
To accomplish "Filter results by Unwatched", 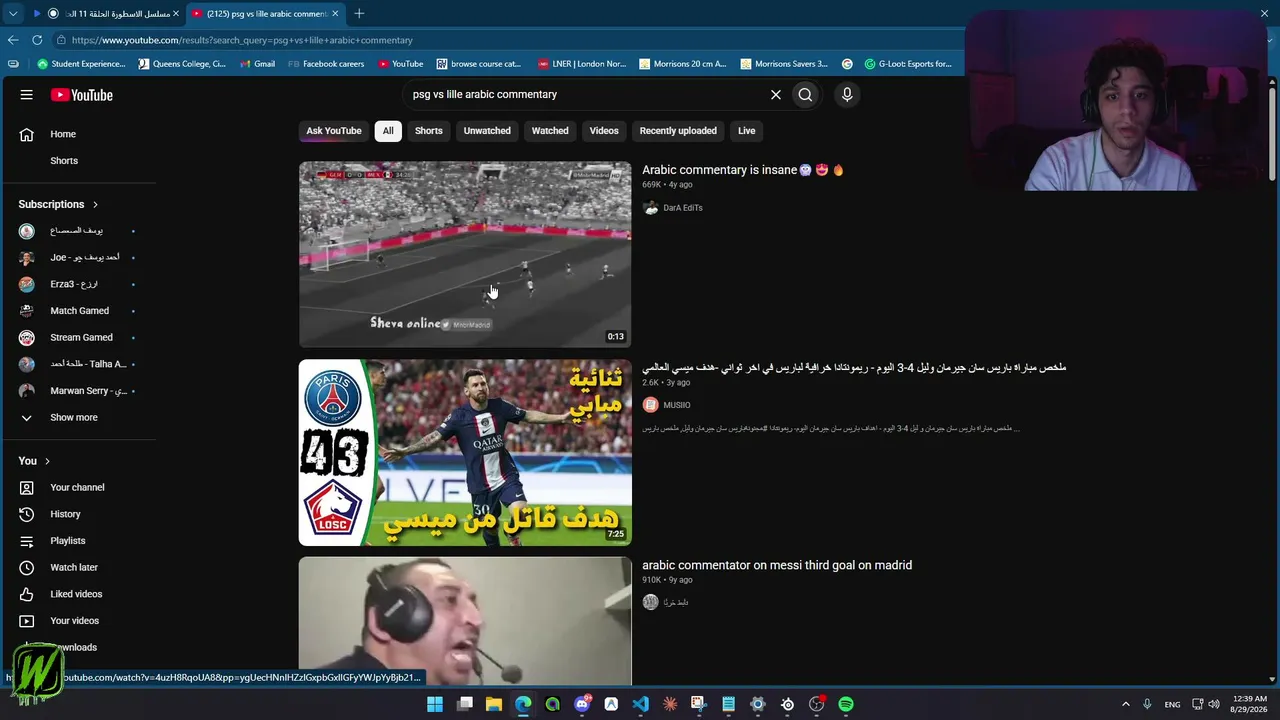I will point(487,131).
